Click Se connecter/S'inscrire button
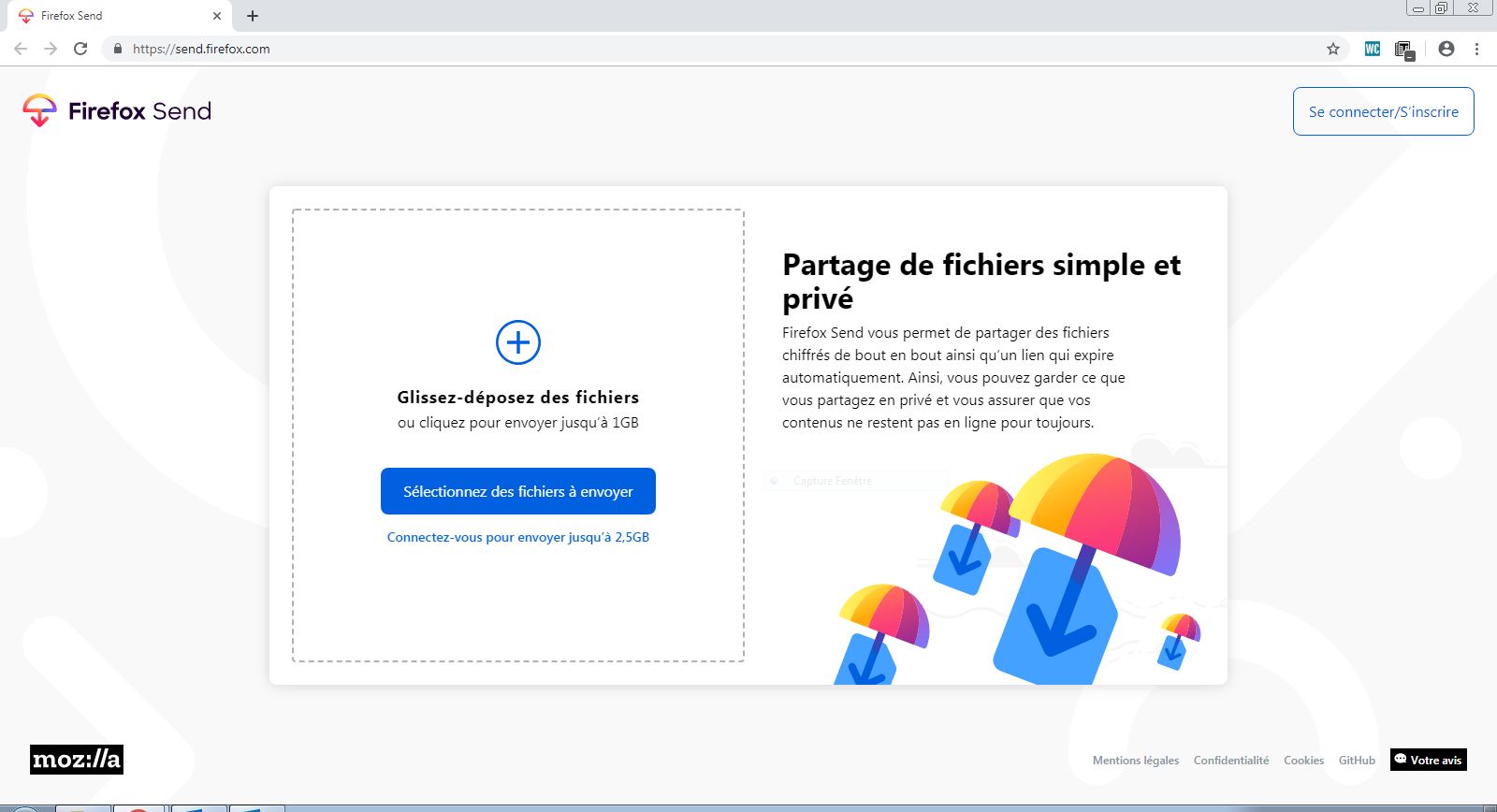Image resolution: width=1497 pixels, height=812 pixels. [1383, 111]
